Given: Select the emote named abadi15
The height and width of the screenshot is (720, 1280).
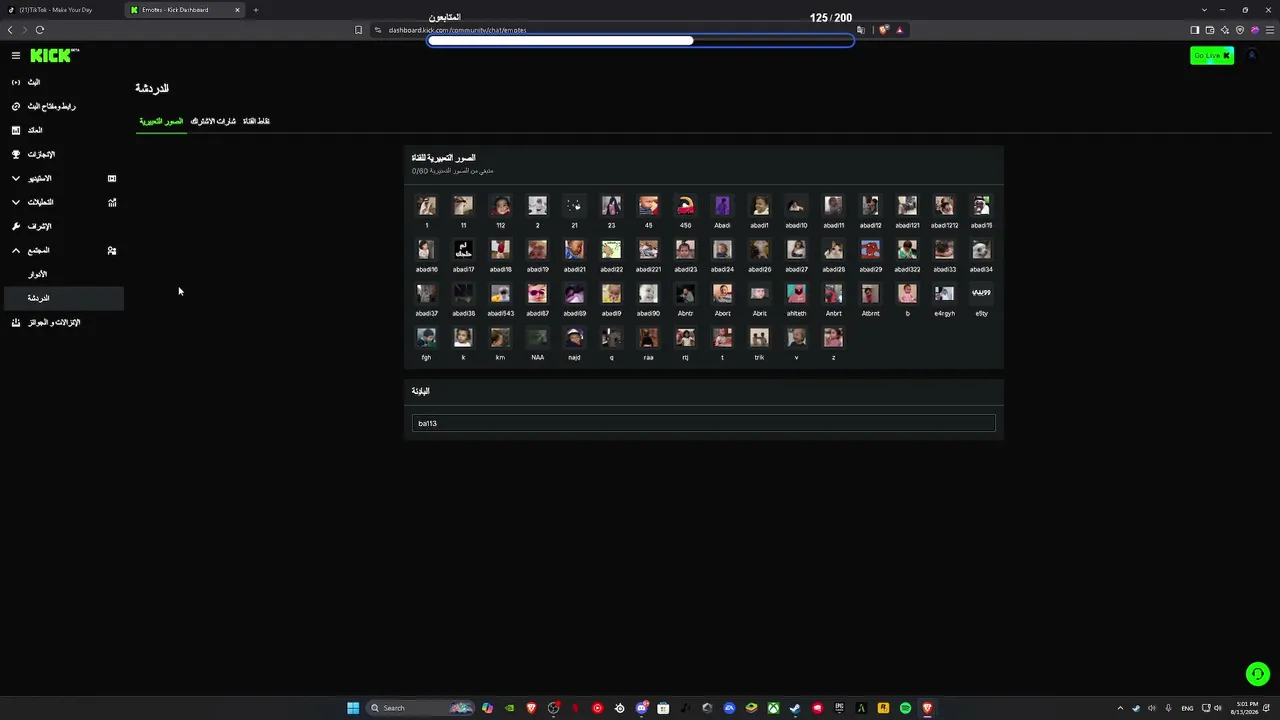Looking at the screenshot, I should tap(981, 206).
